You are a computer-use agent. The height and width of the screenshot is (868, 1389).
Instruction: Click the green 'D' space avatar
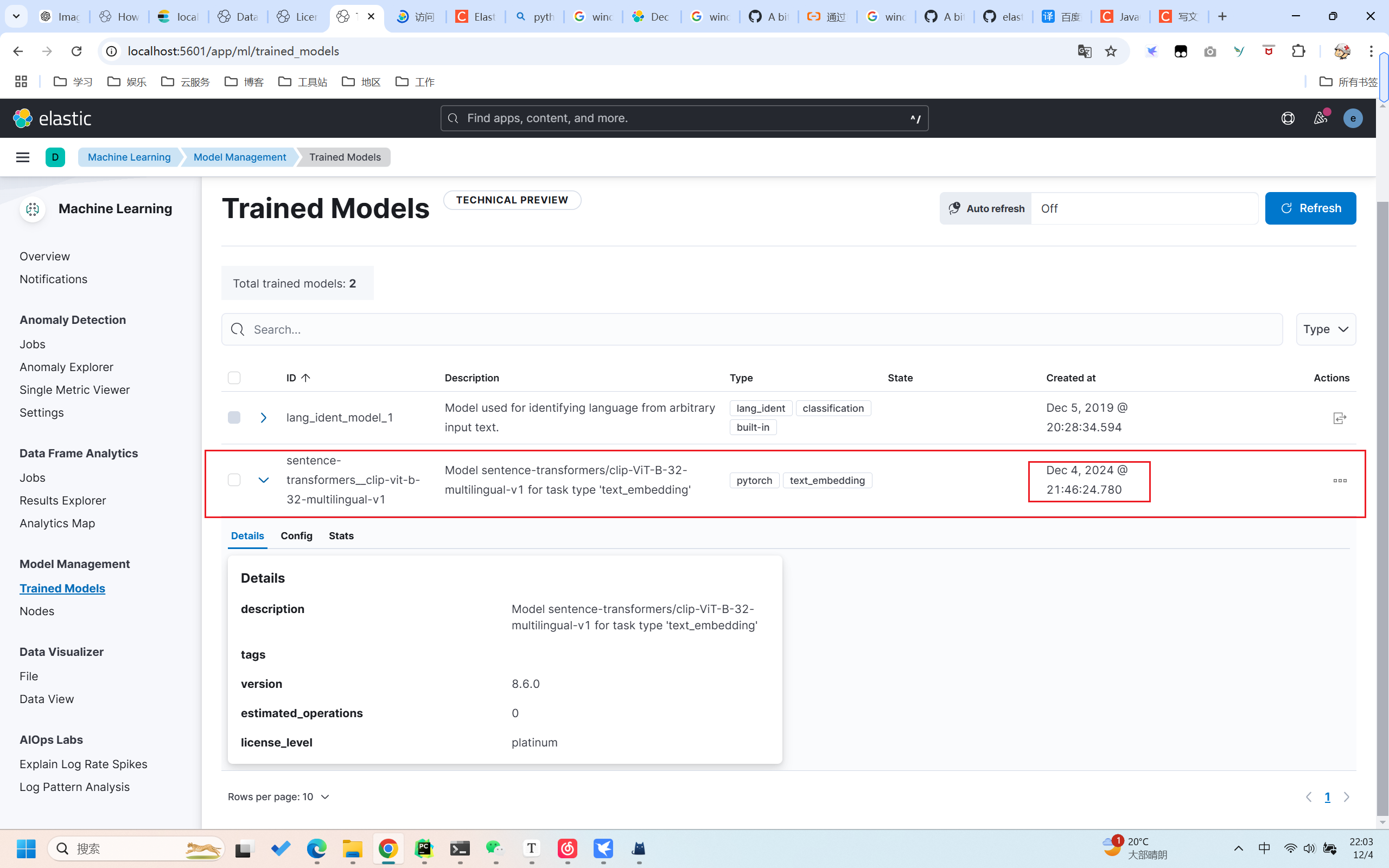(x=55, y=157)
